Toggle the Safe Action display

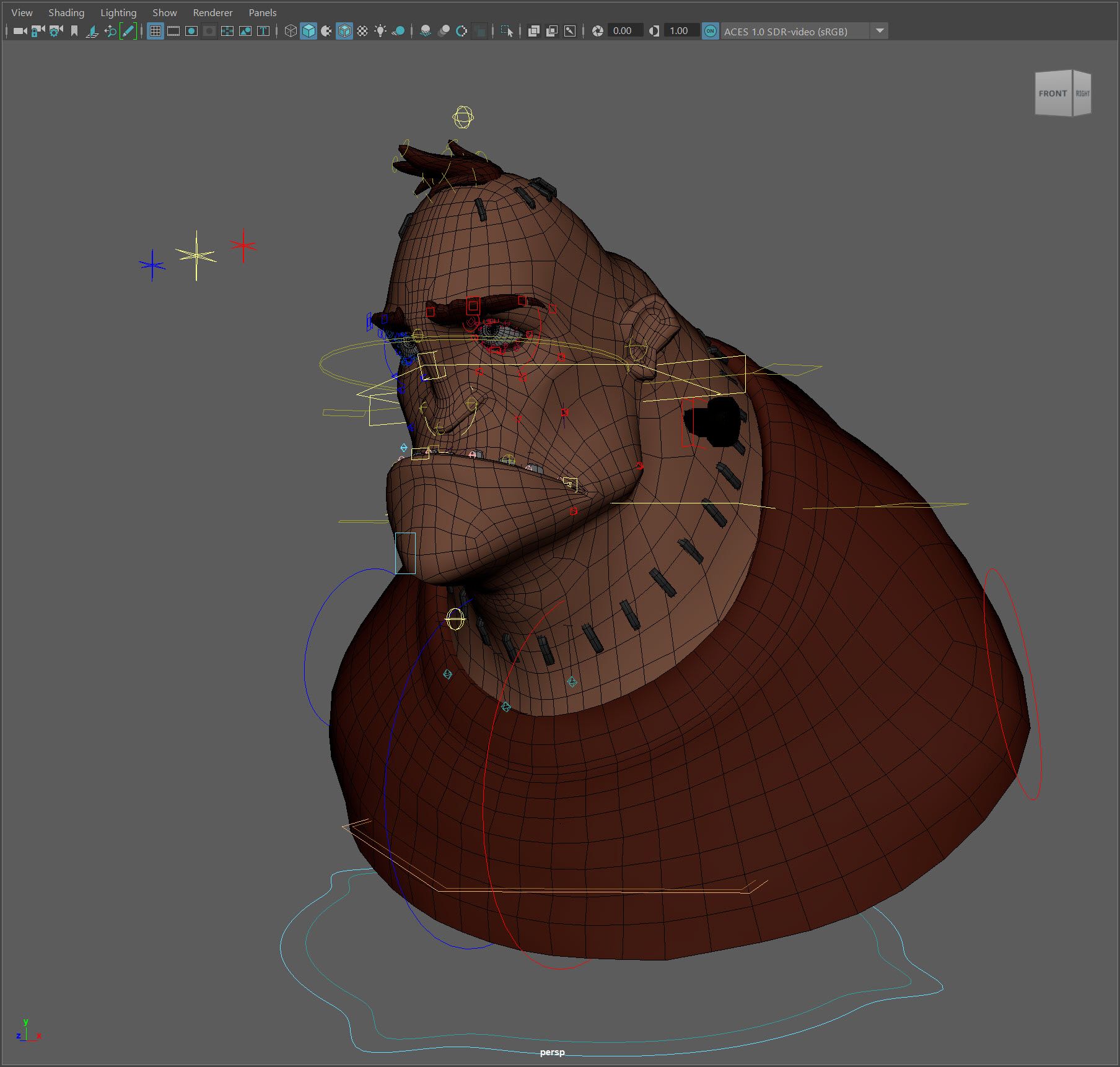point(245,31)
